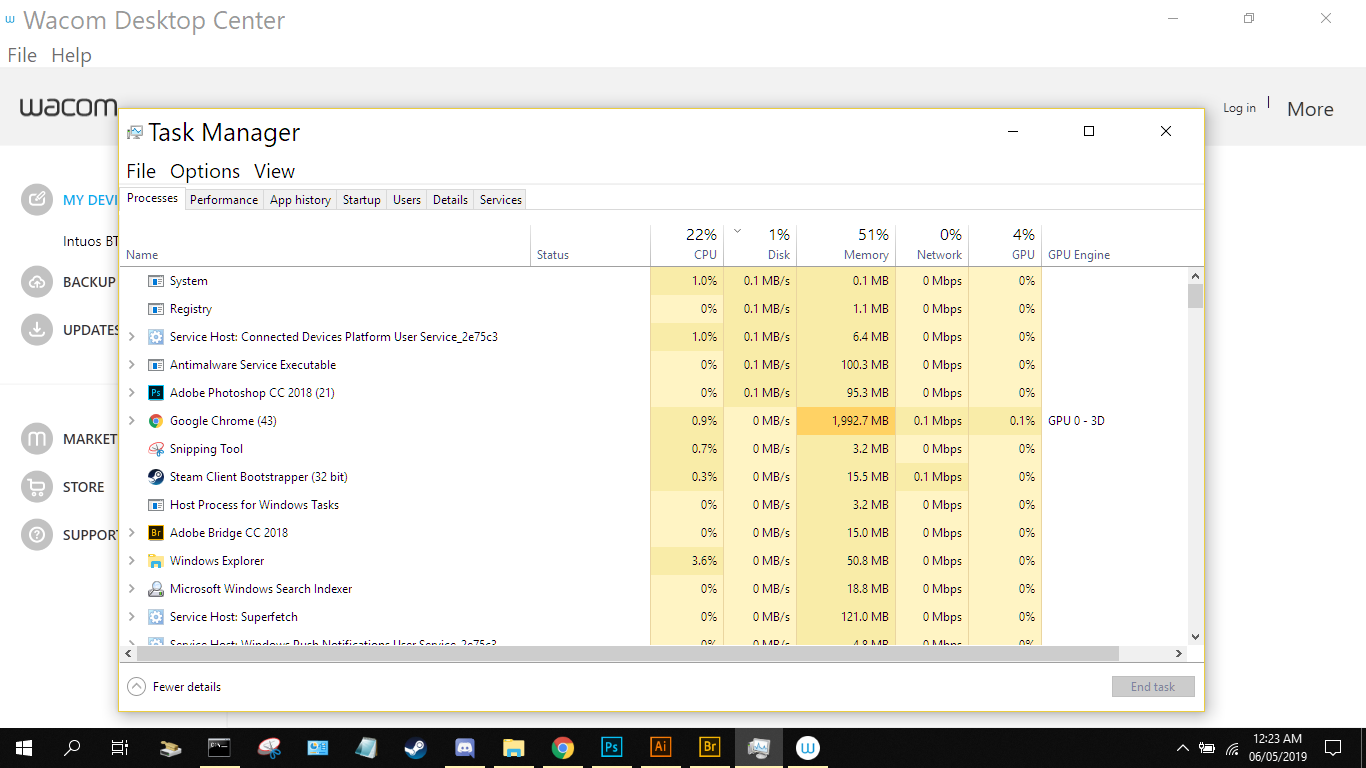Show hidden system tray icons
The height and width of the screenshot is (768, 1366).
(x=1183, y=747)
